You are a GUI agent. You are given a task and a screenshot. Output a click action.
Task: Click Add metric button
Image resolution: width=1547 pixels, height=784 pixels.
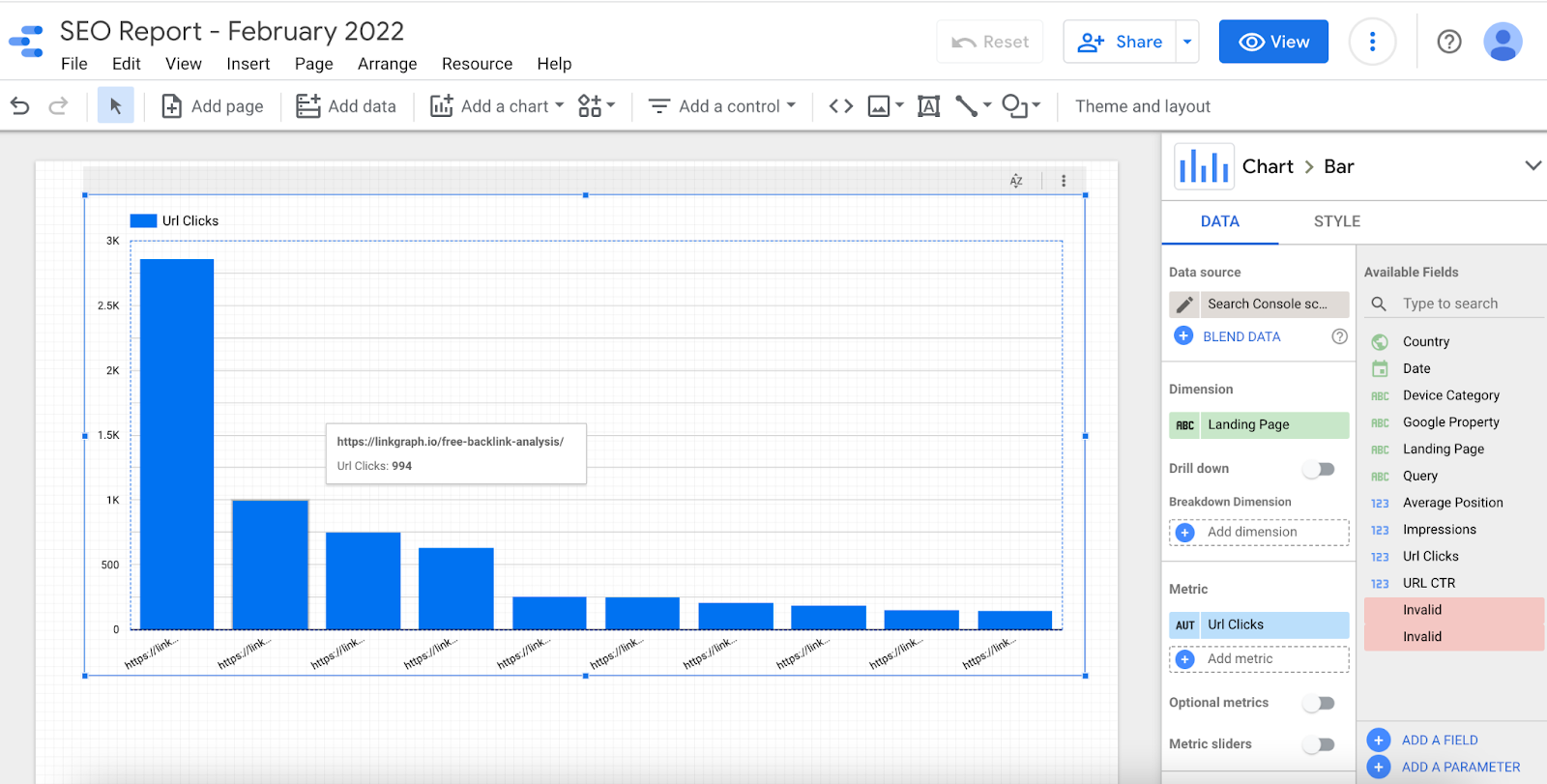click(1259, 659)
